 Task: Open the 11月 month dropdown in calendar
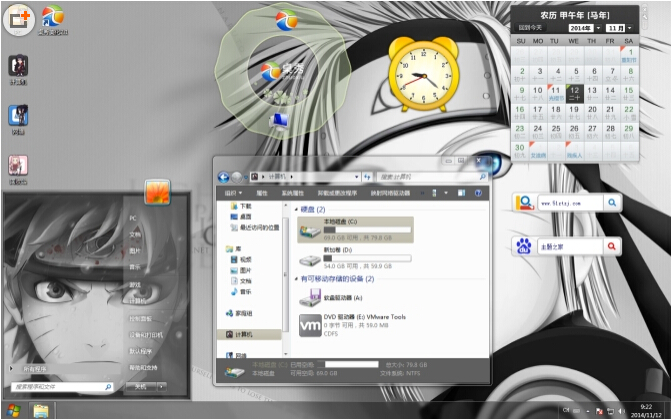tap(630, 28)
